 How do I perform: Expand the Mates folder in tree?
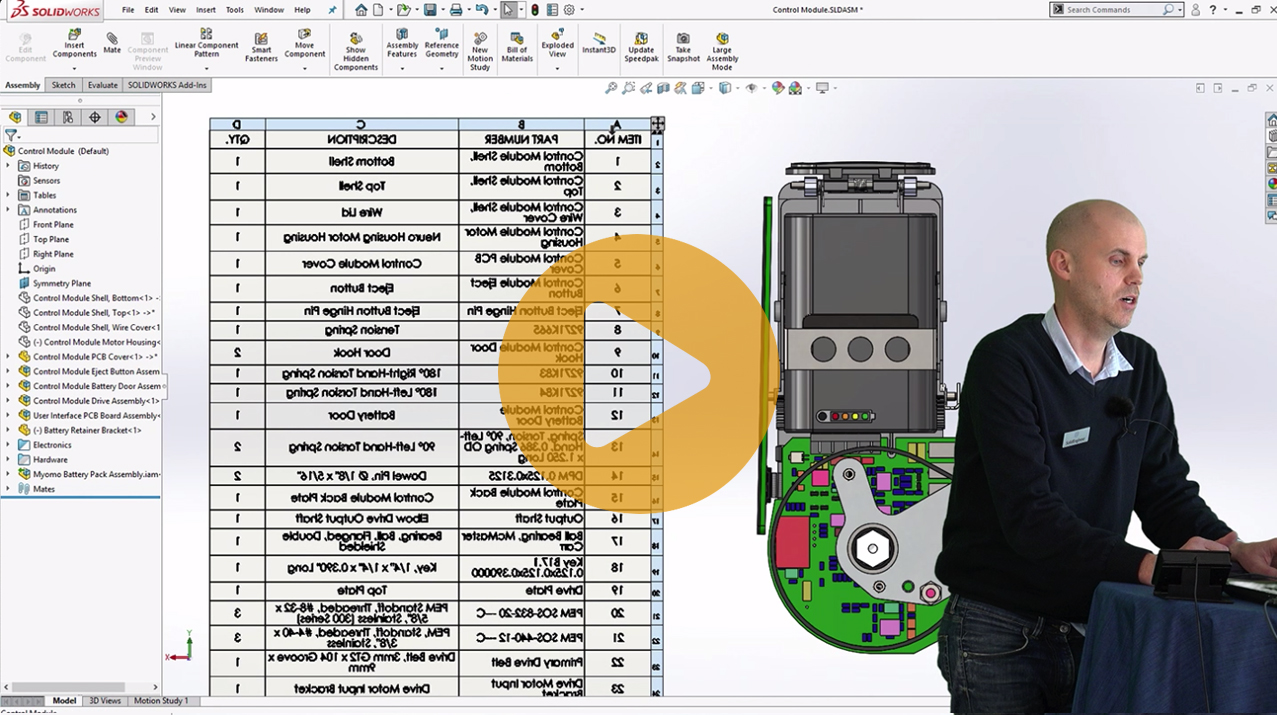(8, 489)
